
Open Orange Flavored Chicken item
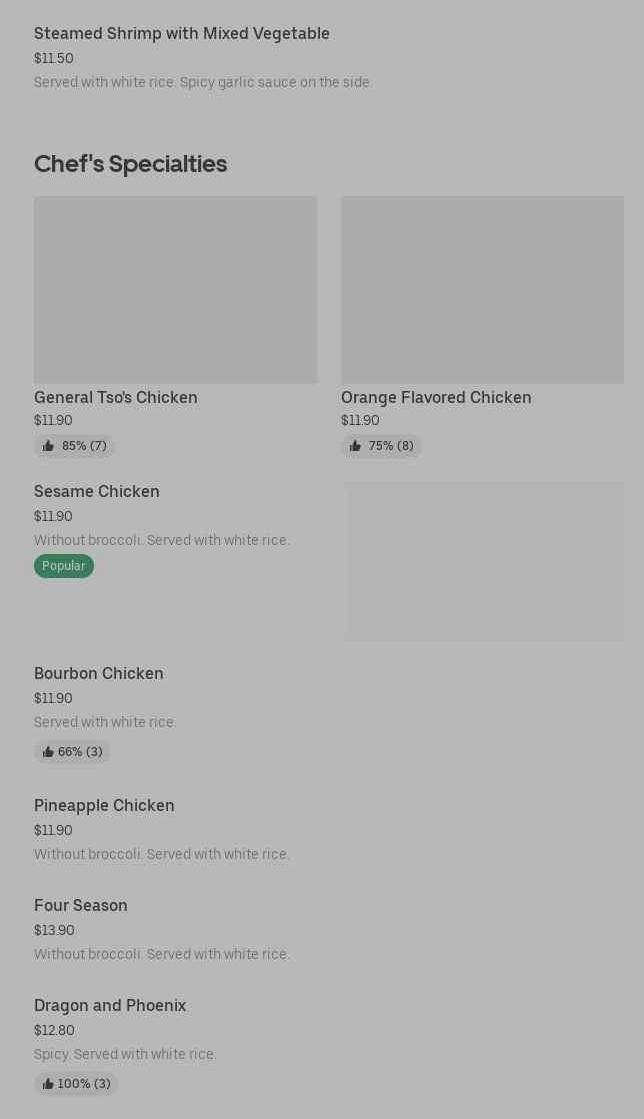click(436, 397)
